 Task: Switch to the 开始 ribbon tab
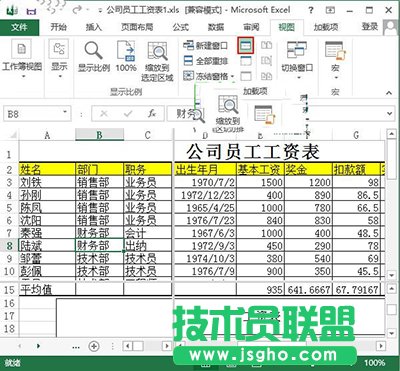(x=58, y=27)
